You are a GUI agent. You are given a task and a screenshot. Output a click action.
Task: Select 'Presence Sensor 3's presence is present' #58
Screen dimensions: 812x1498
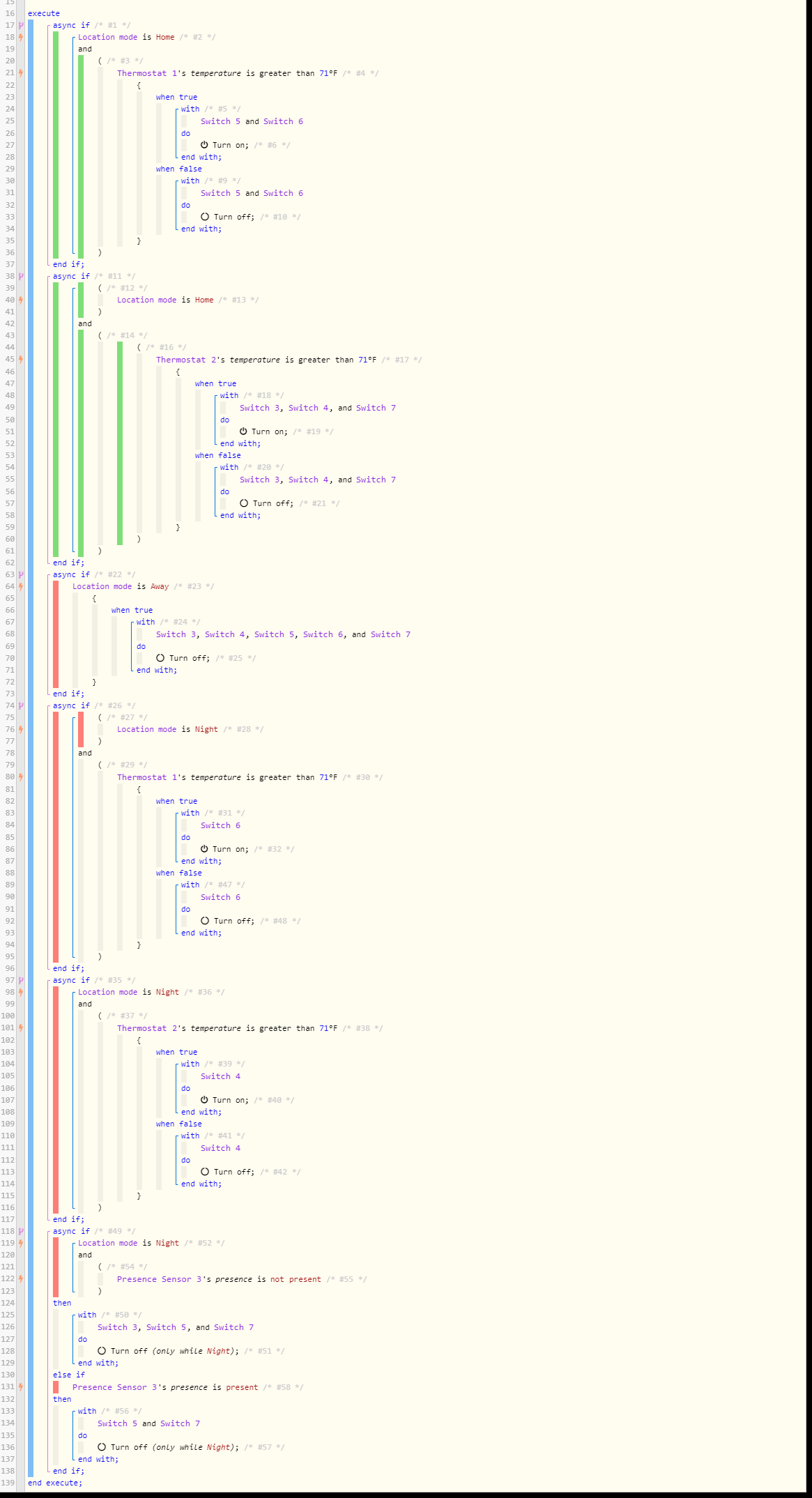[165, 1387]
